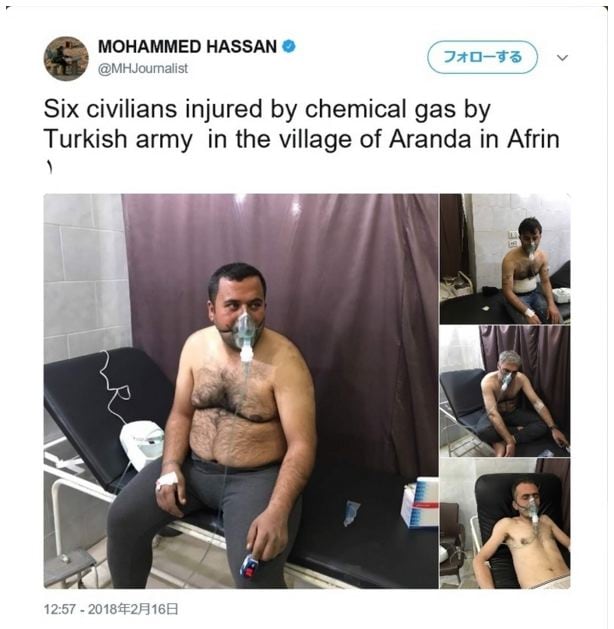
Task: Click the word "Afrin" in the tweet text
Action: (x=533, y=139)
